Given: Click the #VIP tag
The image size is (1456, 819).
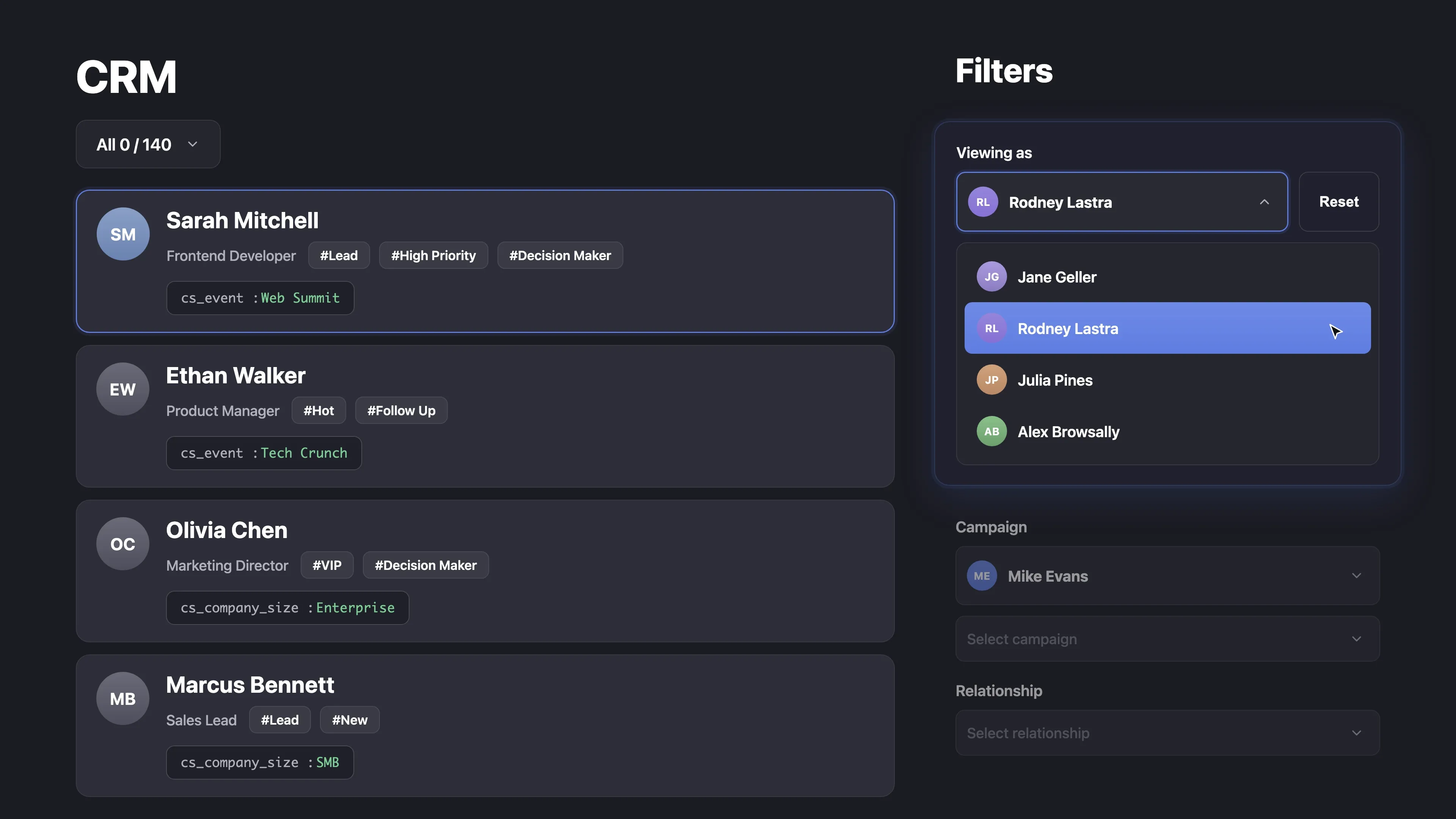Looking at the screenshot, I should coord(327,565).
